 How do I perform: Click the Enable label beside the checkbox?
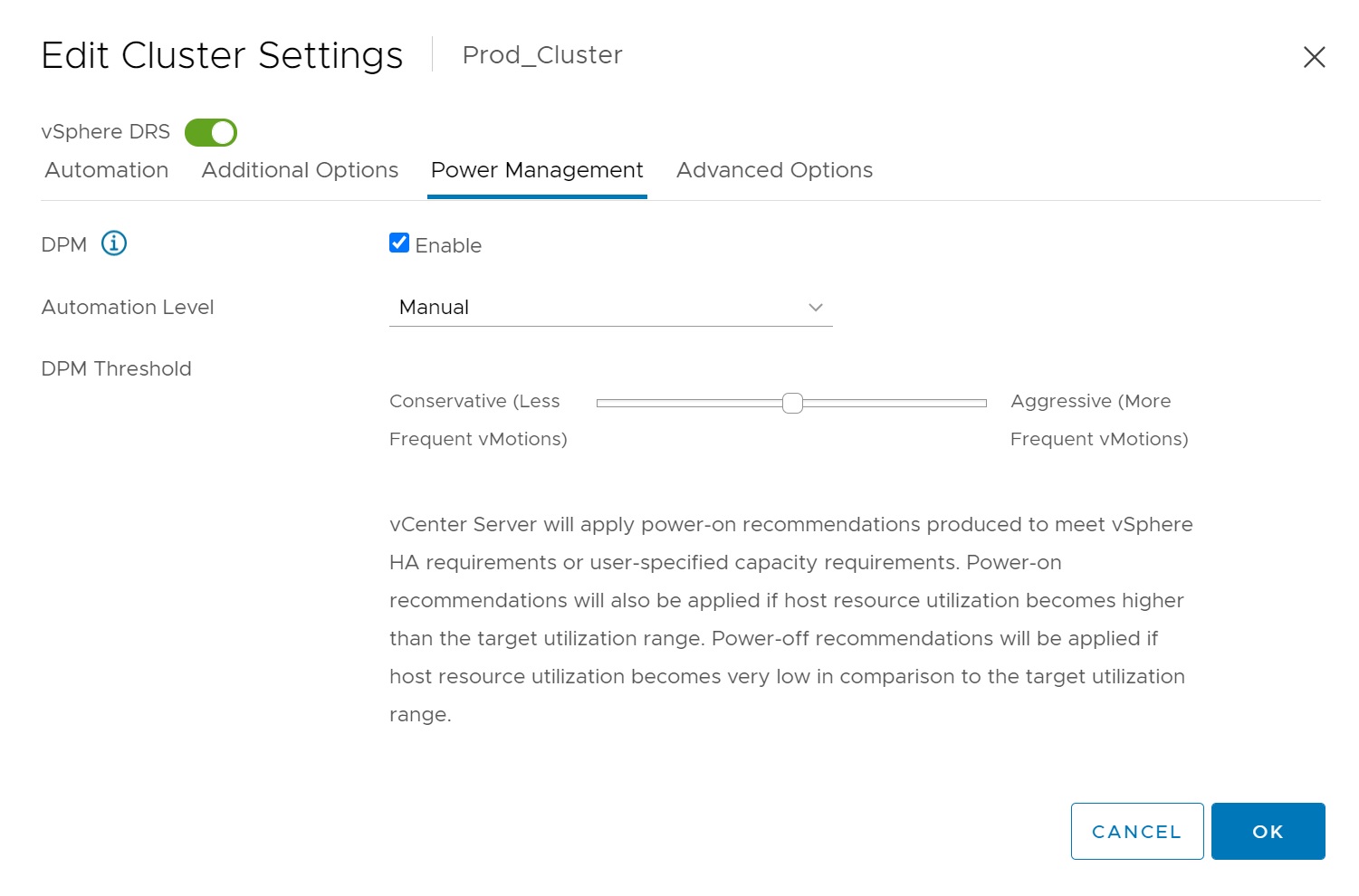pos(448,246)
